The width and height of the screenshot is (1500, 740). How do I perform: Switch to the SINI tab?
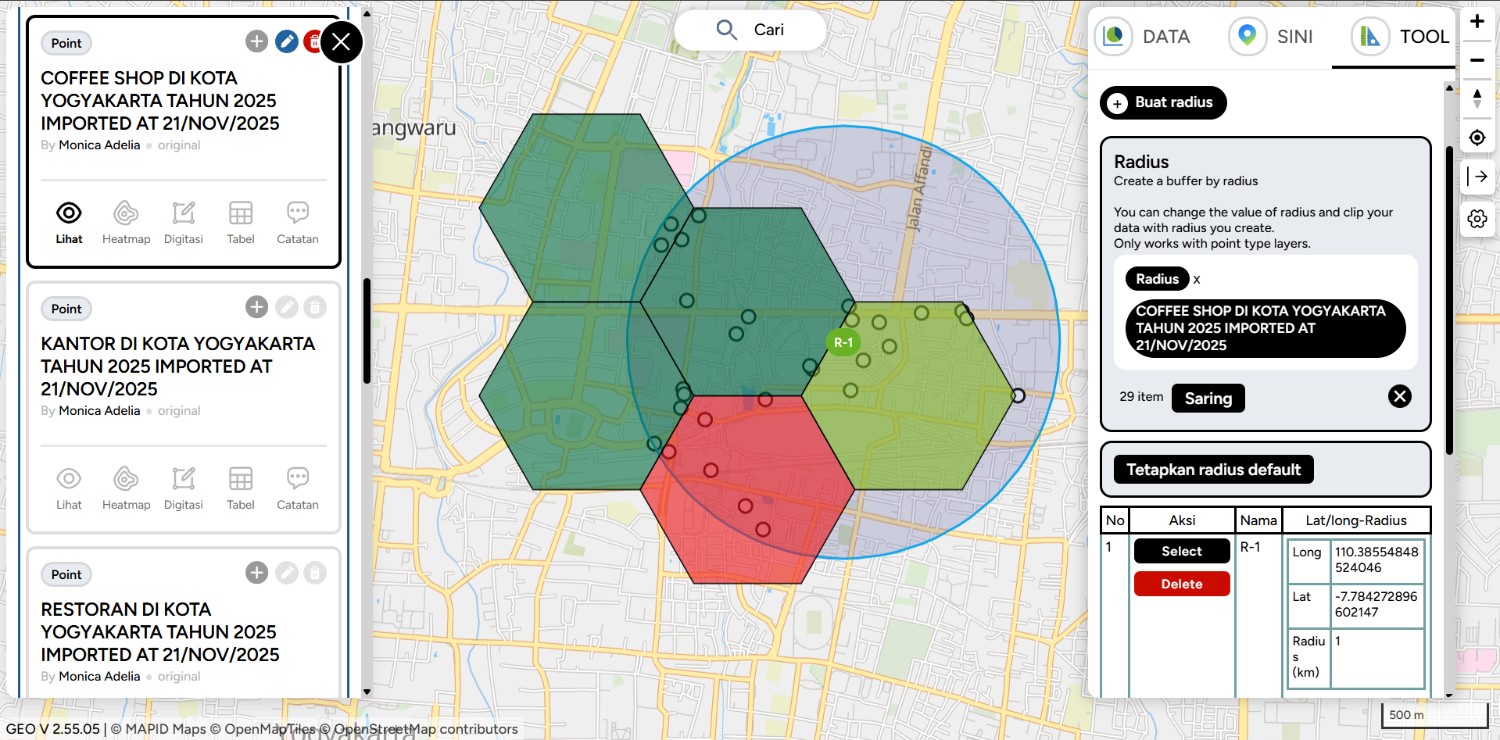click(1272, 37)
